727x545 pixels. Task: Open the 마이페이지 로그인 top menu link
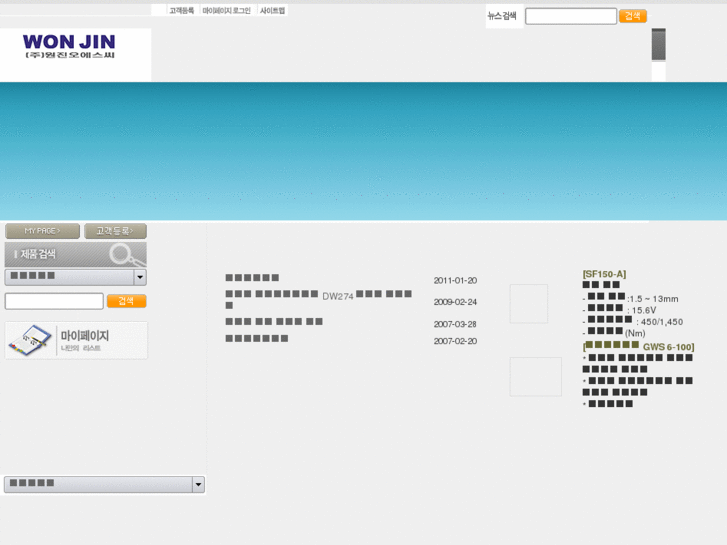click(x=226, y=11)
